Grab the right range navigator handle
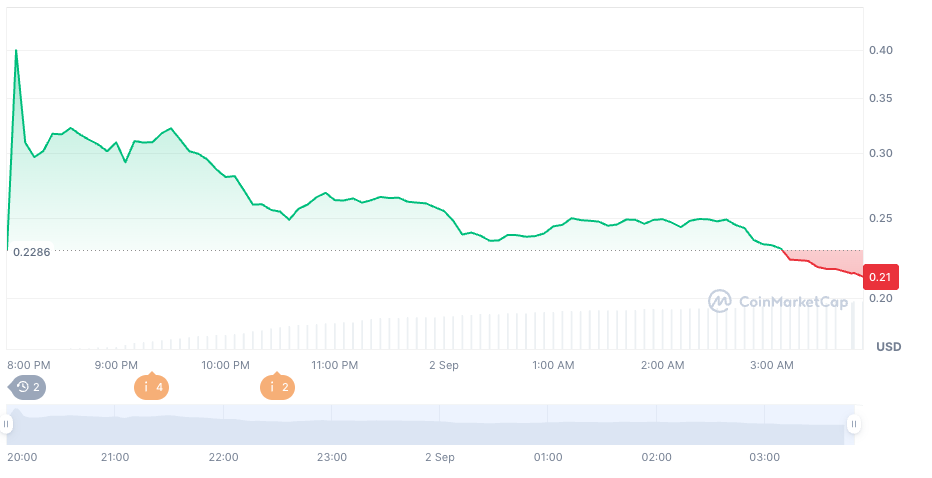This screenshot has width=932, height=478. pyautogui.click(x=853, y=424)
